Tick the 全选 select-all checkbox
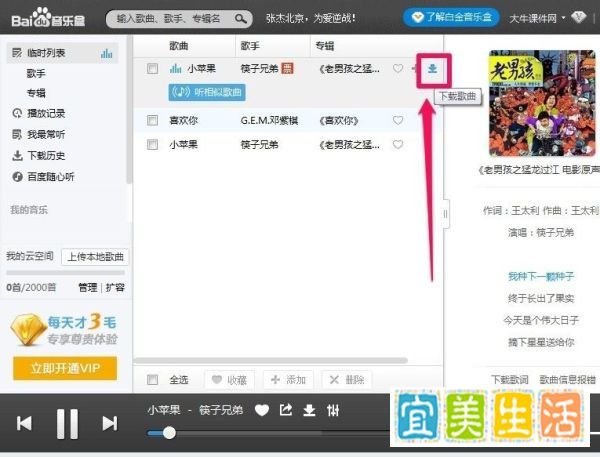This screenshot has width=600, height=457. tap(152, 379)
